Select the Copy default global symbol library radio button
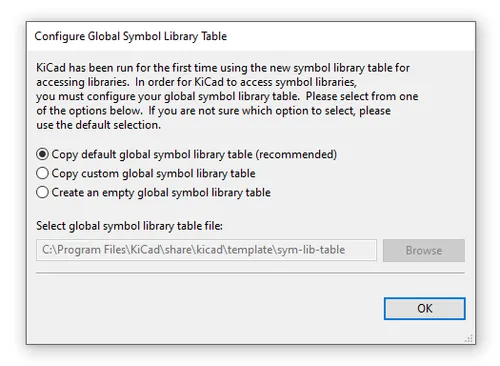The height and width of the screenshot is (366, 500). point(42,154)
